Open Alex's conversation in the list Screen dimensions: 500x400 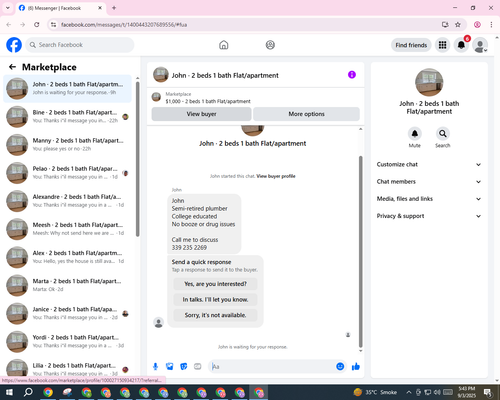click(x=67, y=257)
